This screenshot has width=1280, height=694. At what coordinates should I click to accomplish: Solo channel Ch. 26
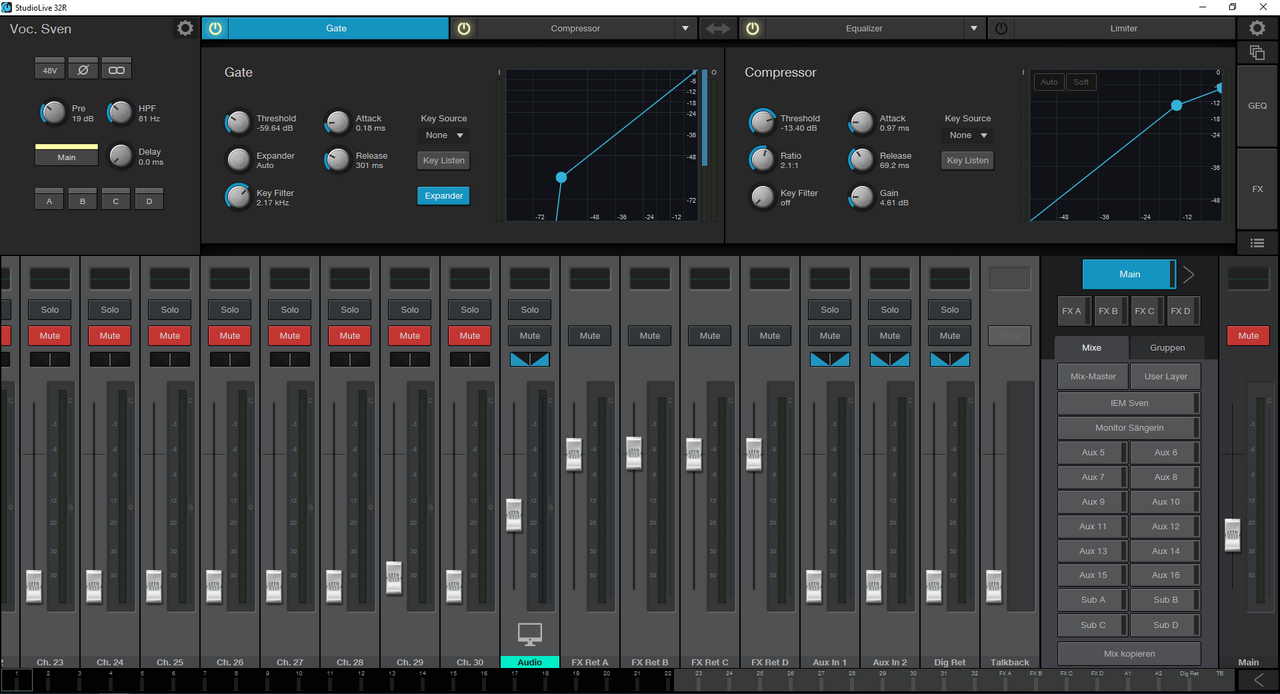pyautogui.click(x=230, y=310)
